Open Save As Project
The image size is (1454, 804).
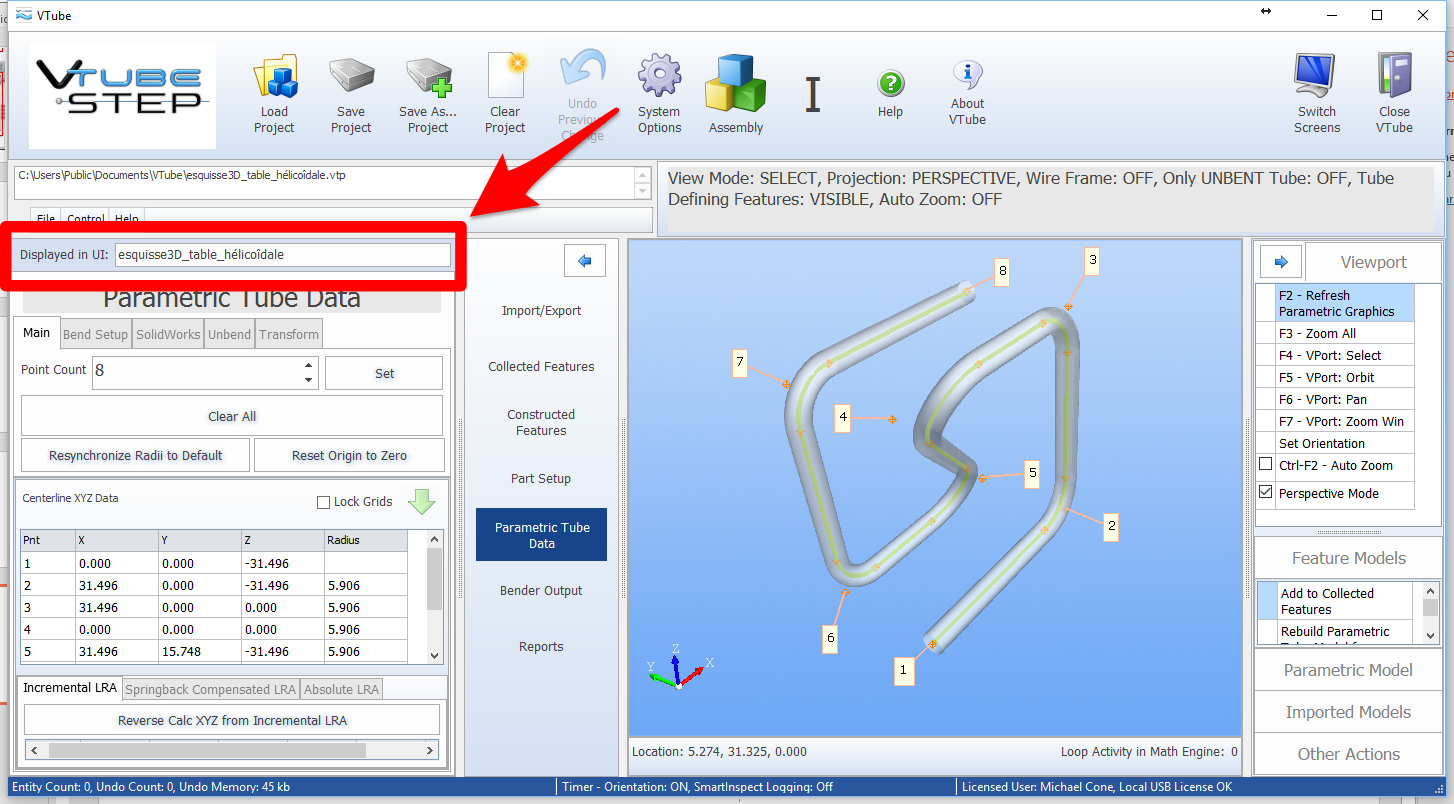click(x=429, y=78)
